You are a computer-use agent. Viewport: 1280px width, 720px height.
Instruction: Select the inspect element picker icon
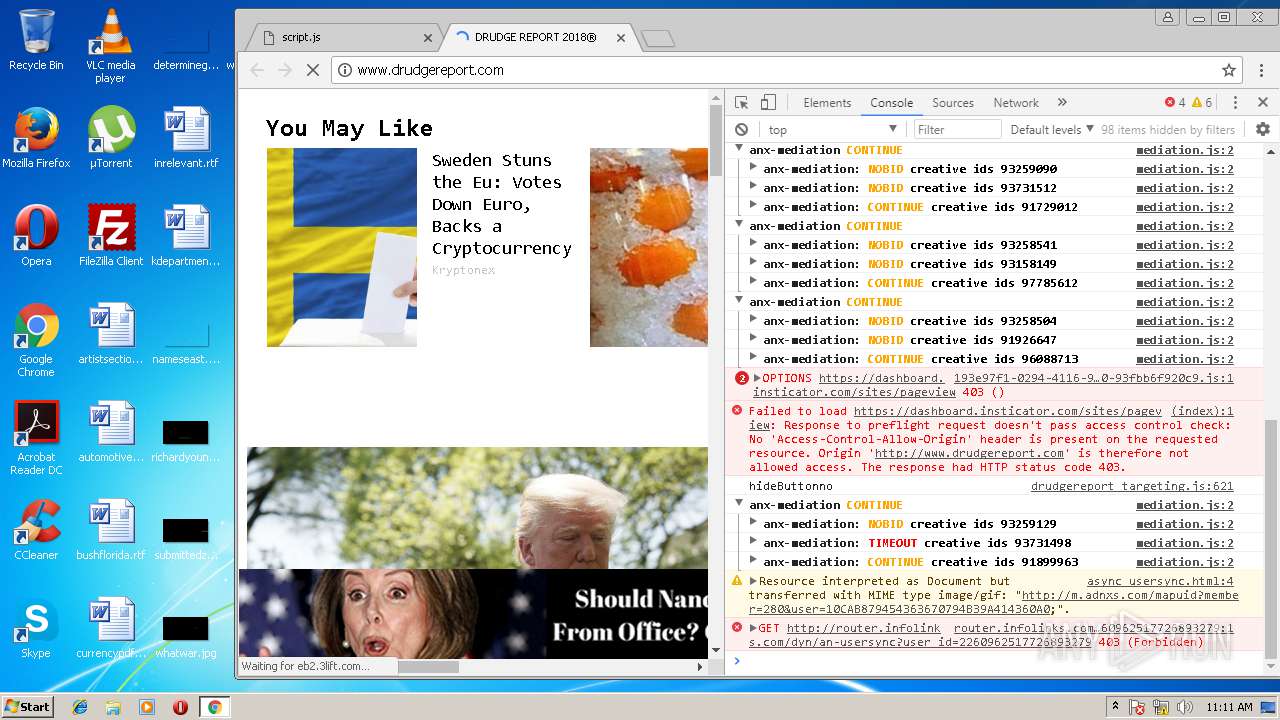(741, 102)
